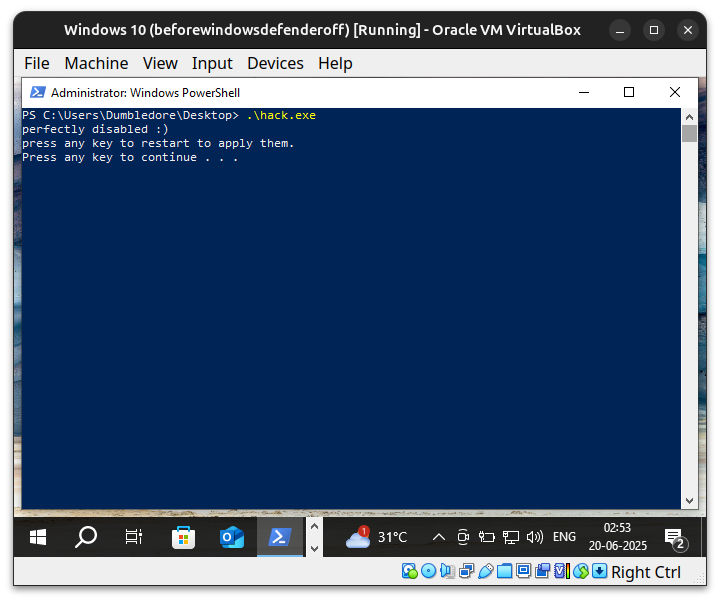Close the VirtualBox VM window
Image resolution: width=720 pixels, height=602 pixels.
tap(688, 30)
